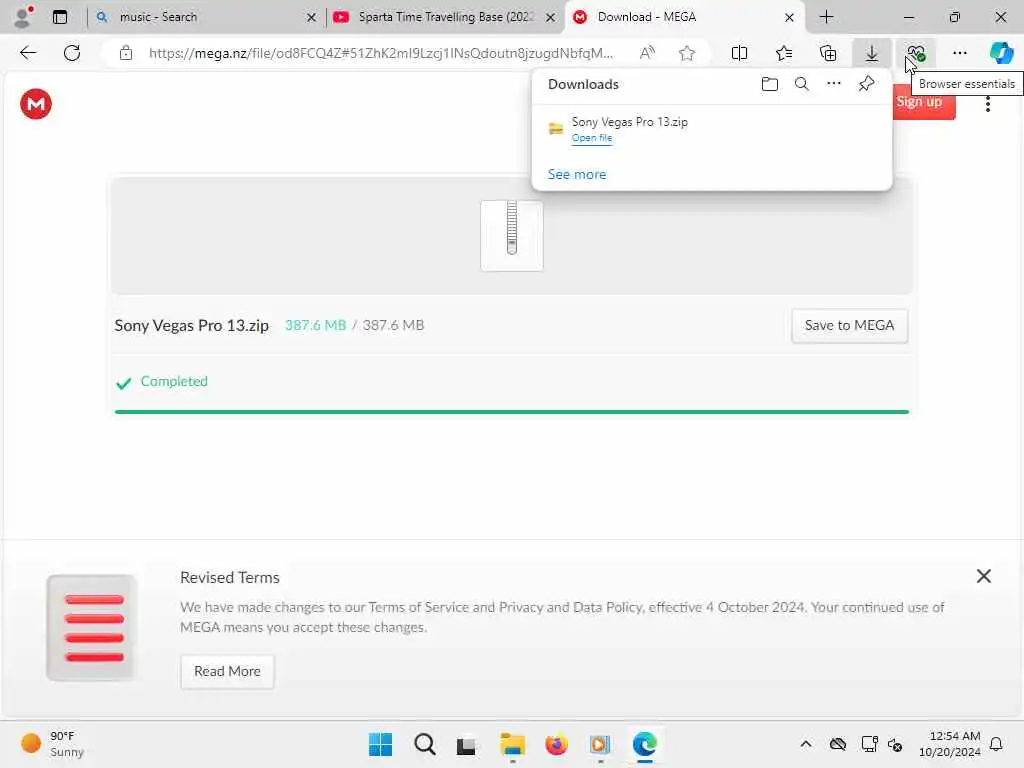Viewport: 1024px width, 768px height.
Task: Open Edge Settings and more menu
Action: coord(959,53)
